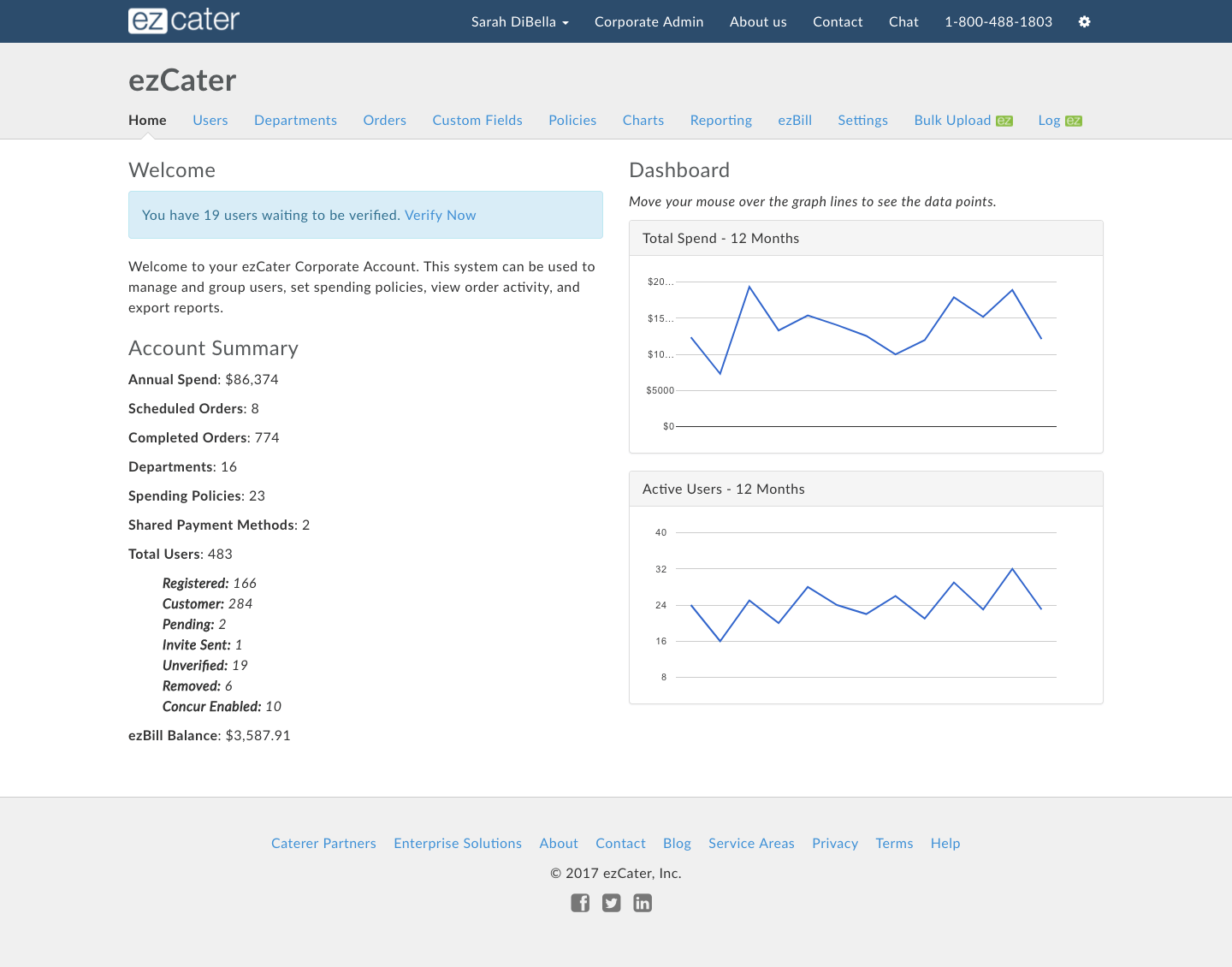Screen dimensions: 1232x967
Task: Open the Settings tab
Action: [x=862, y=121]
